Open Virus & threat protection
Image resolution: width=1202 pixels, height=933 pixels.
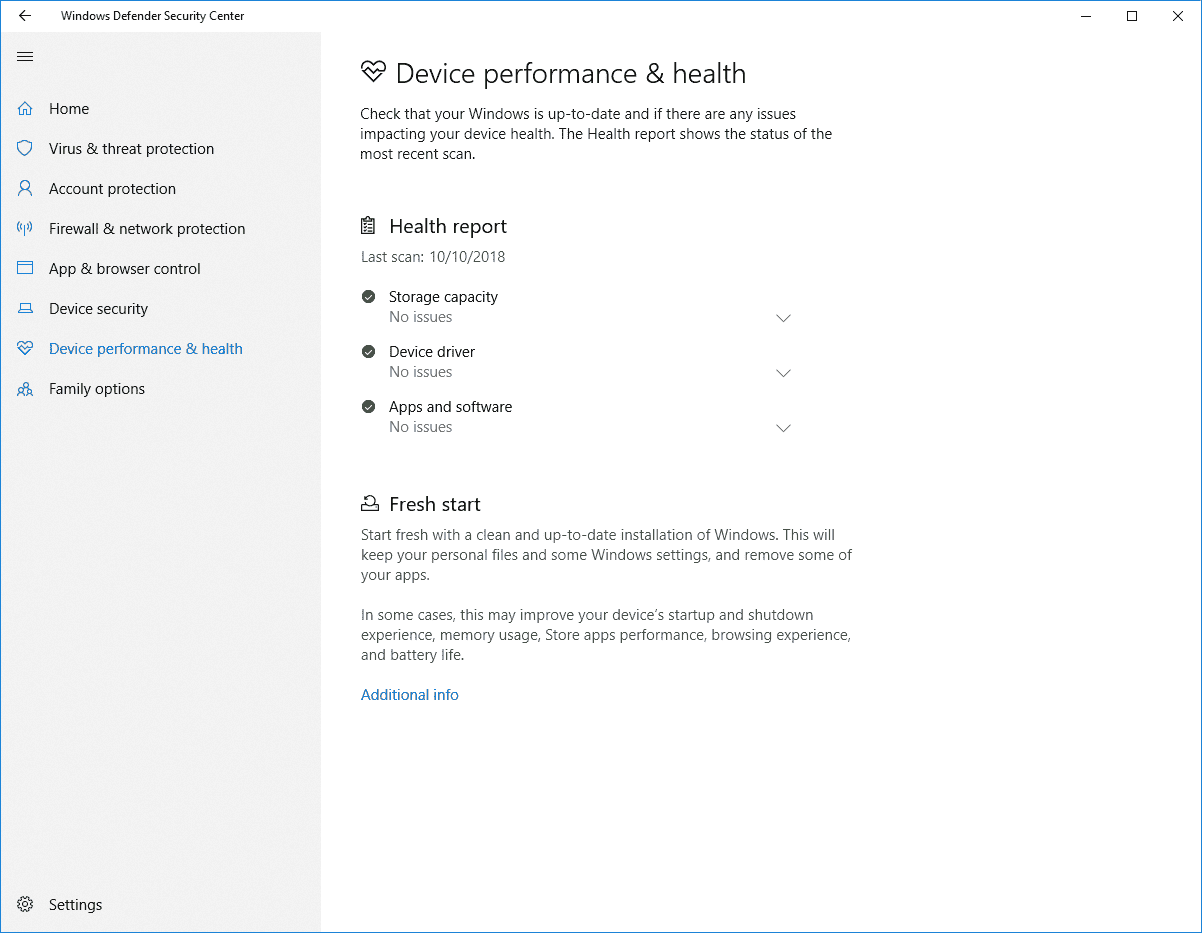tap(131, 149)
